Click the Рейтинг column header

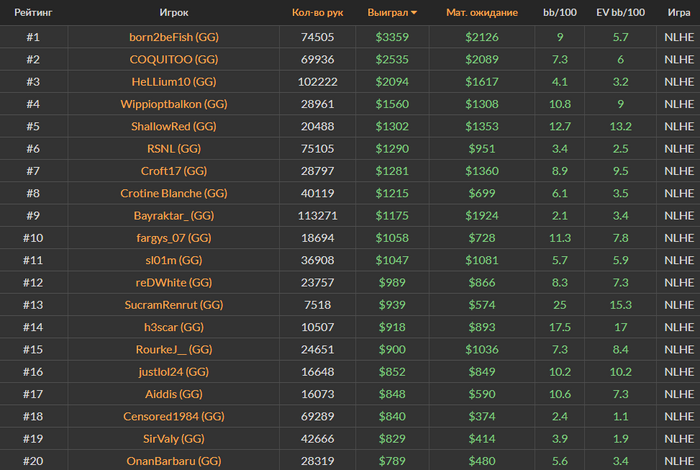click(x=33, y=12)
